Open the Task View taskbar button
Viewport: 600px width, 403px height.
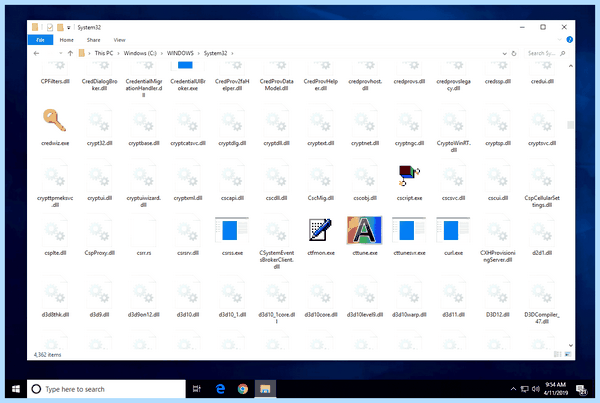(197, 389)
